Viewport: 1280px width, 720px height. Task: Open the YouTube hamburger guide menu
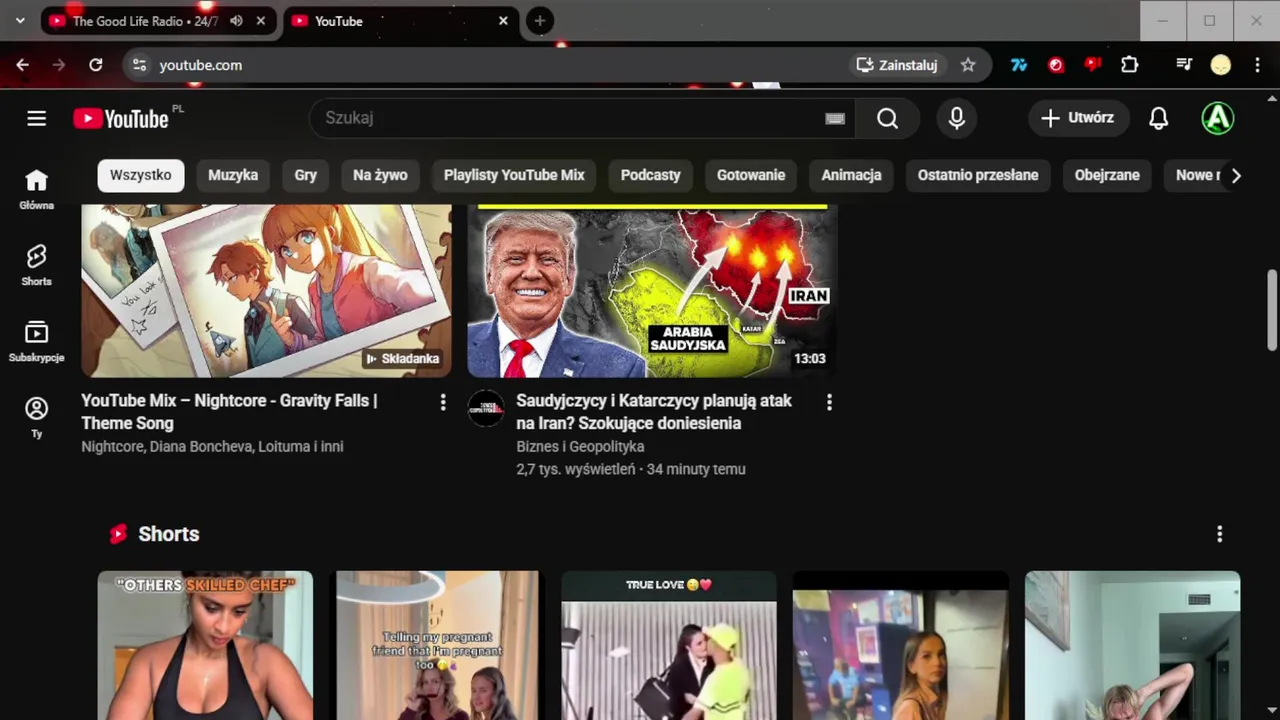coord(37,118)
